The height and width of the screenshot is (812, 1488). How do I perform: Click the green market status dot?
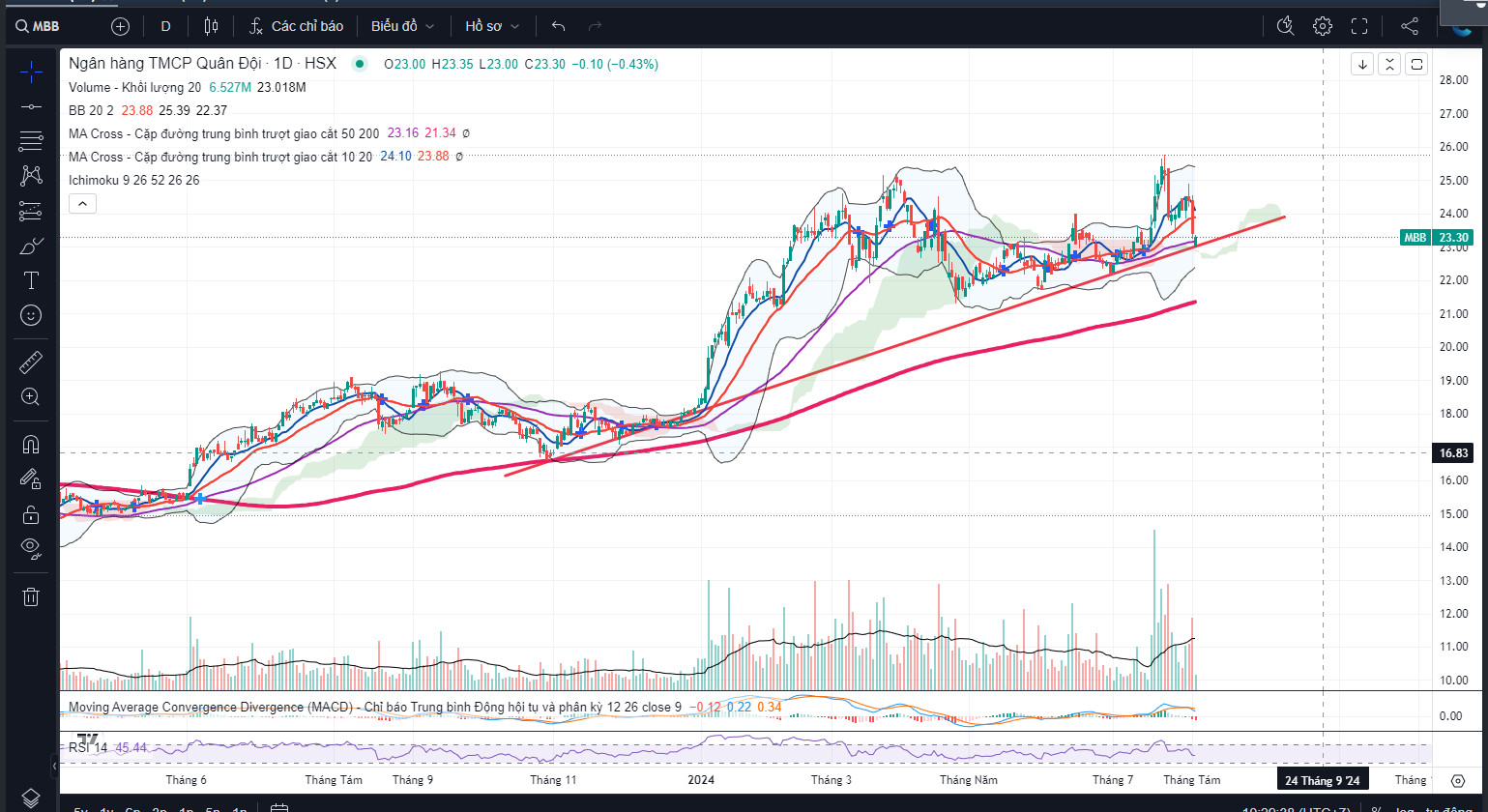[x=360, y=64]
